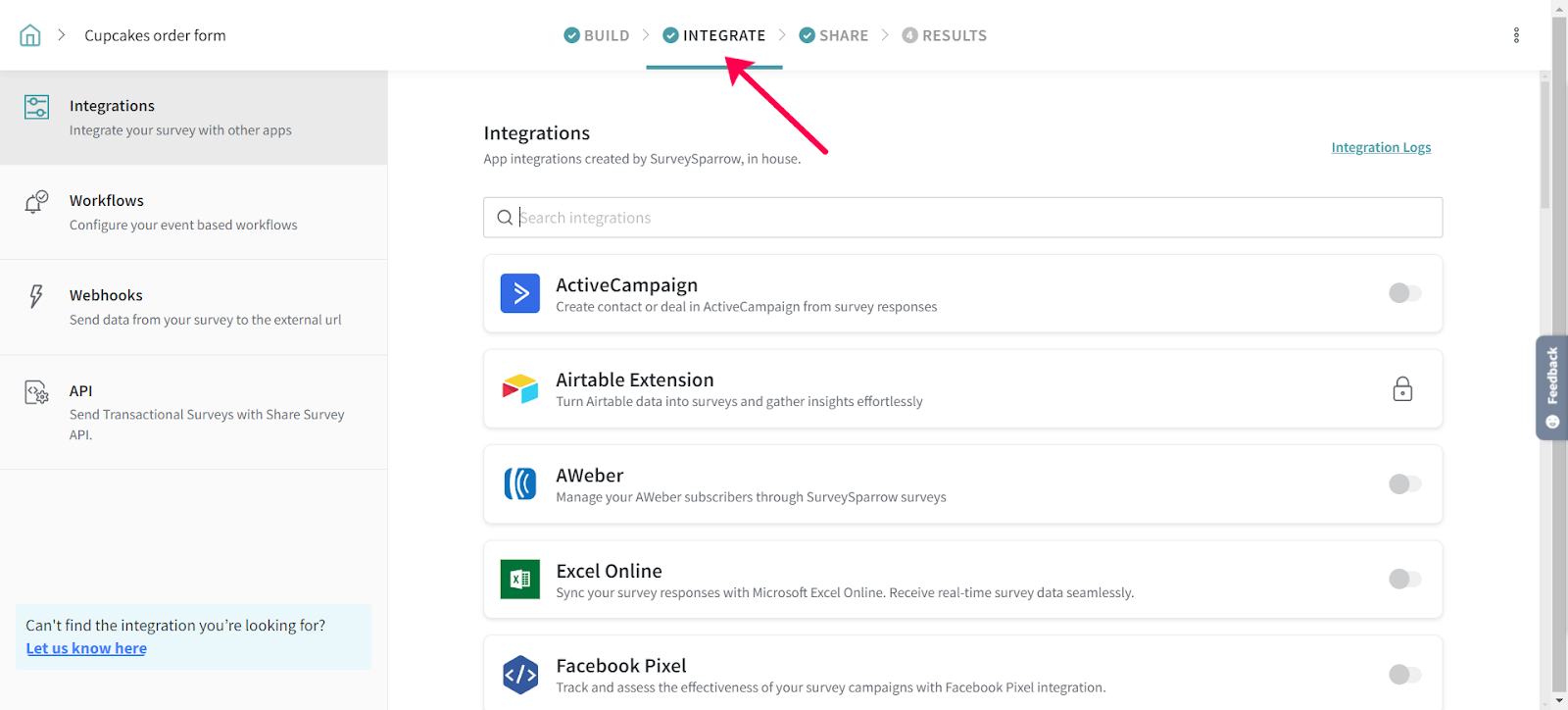
Task: Switch to the SHARE step tab
Action: (834, 35)
